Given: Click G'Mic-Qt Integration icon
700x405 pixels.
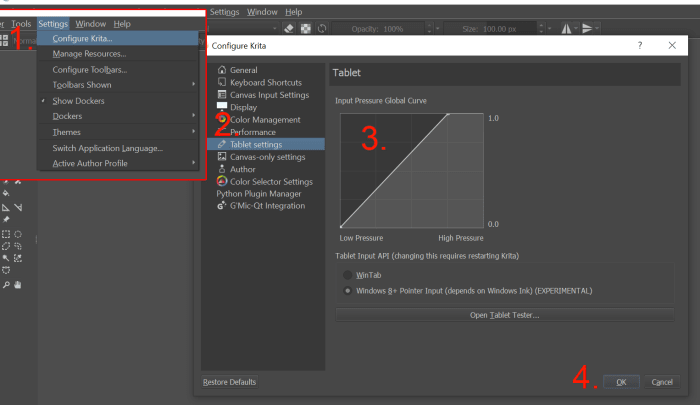Looking at the screenshot, I should 222,205.
